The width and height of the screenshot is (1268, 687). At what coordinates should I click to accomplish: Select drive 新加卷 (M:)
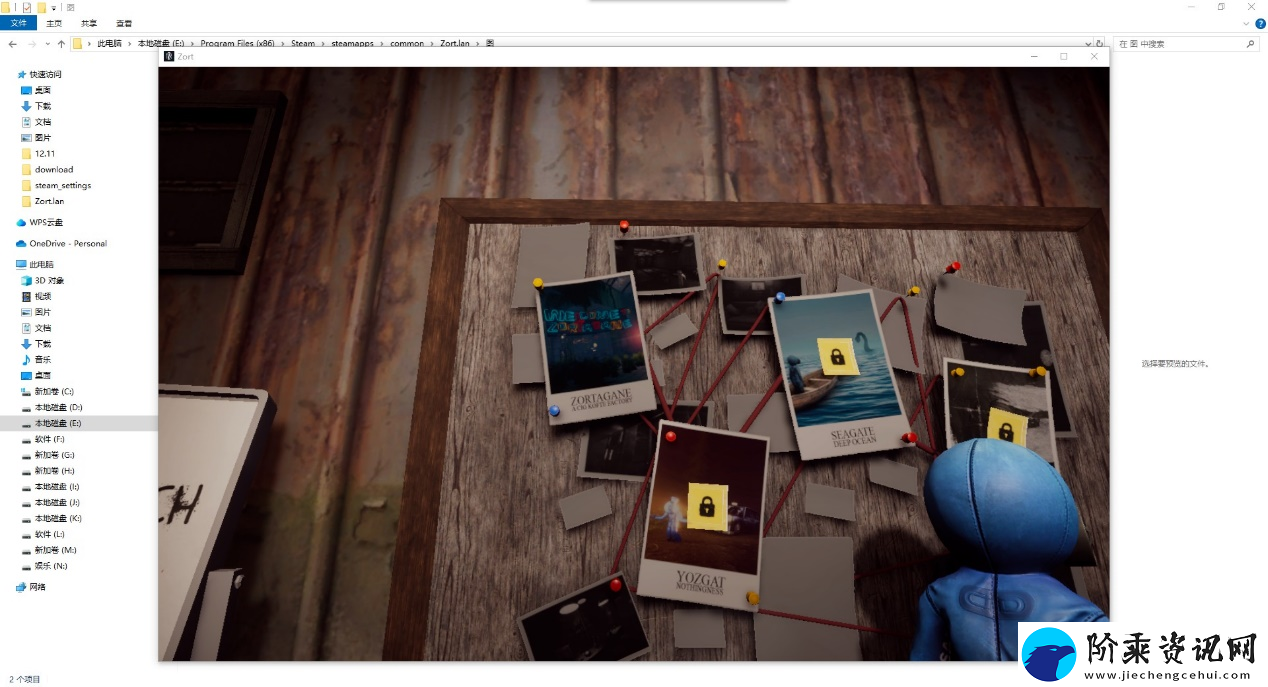tap(48, 550)
